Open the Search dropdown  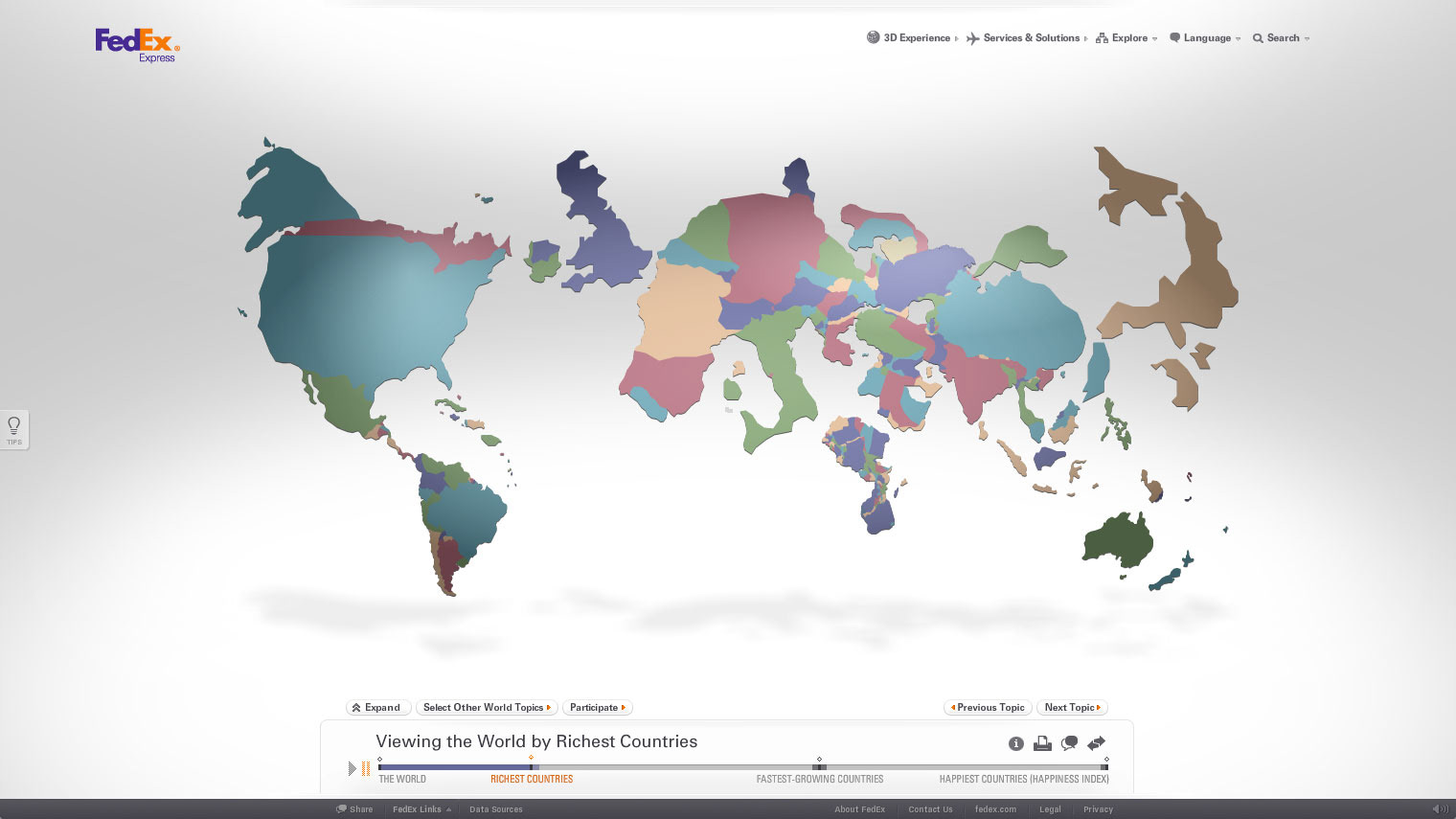[1282, 38]
